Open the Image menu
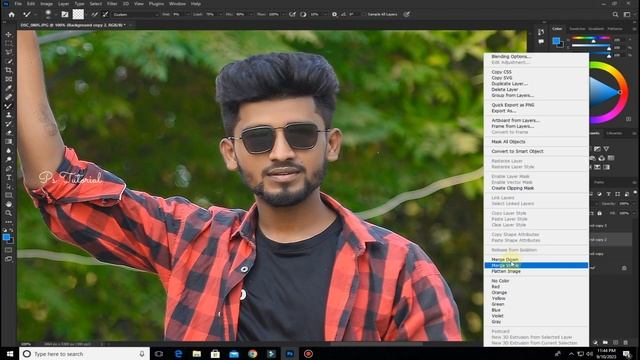640x360 pixels. coord(46,4)
